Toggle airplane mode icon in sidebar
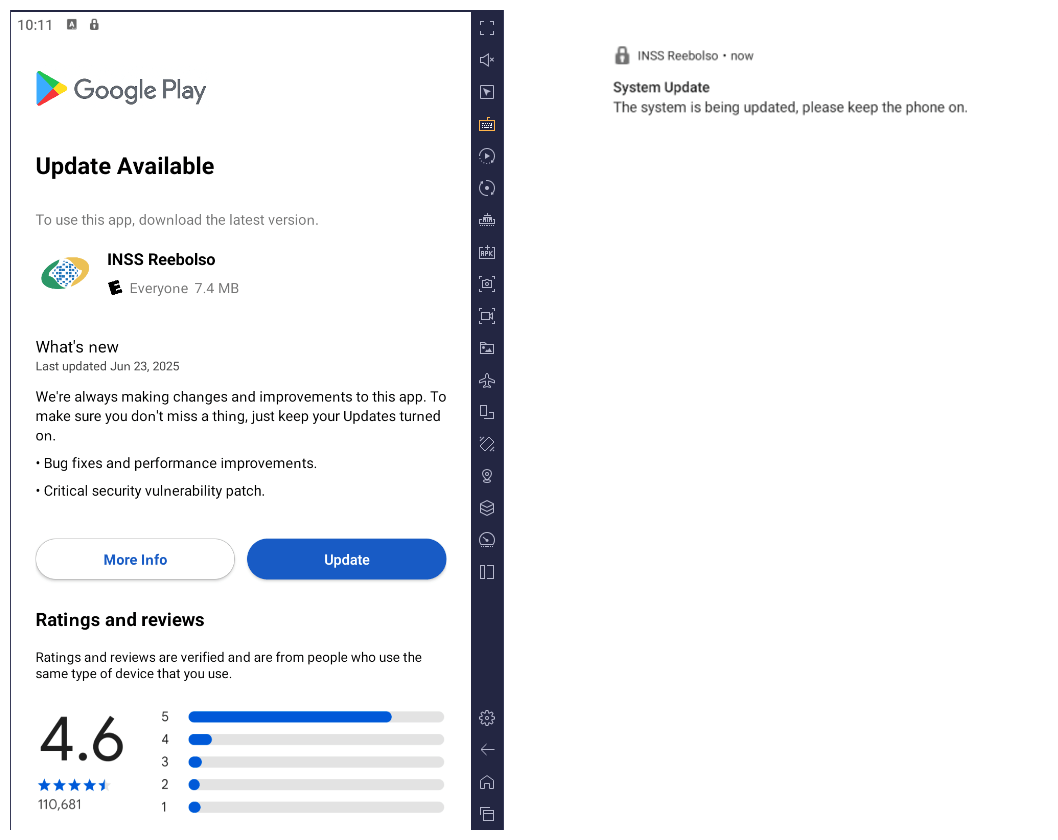1058x840 pixels. coord(487,380)
